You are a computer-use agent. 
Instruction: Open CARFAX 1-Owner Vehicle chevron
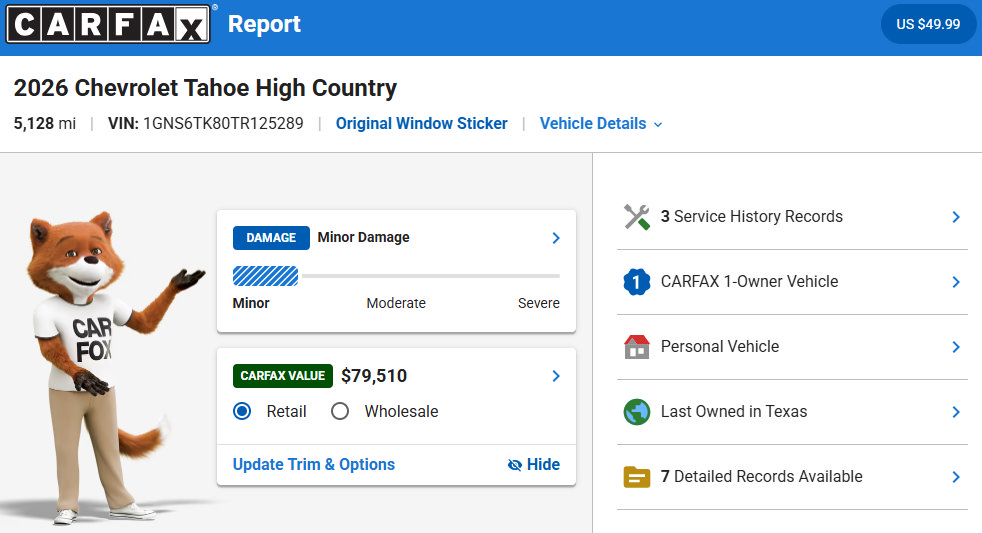pos(956,282)
